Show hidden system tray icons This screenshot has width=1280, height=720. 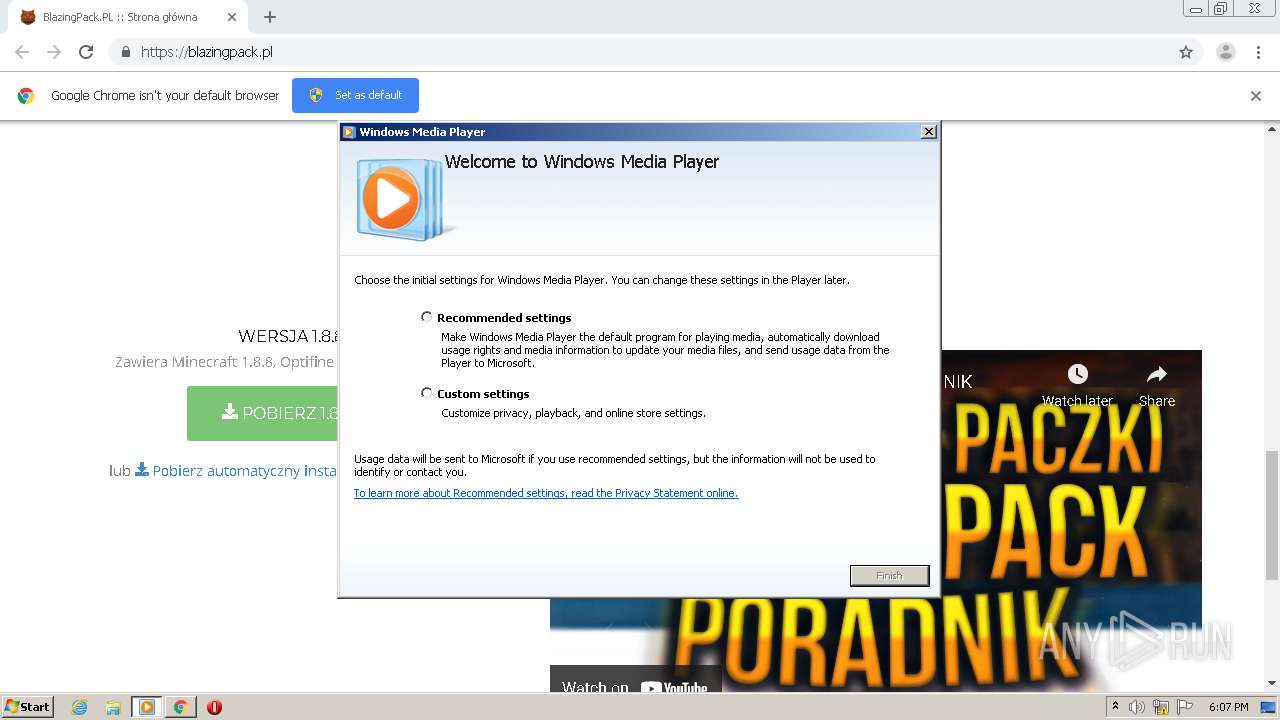pos(1115,707)
